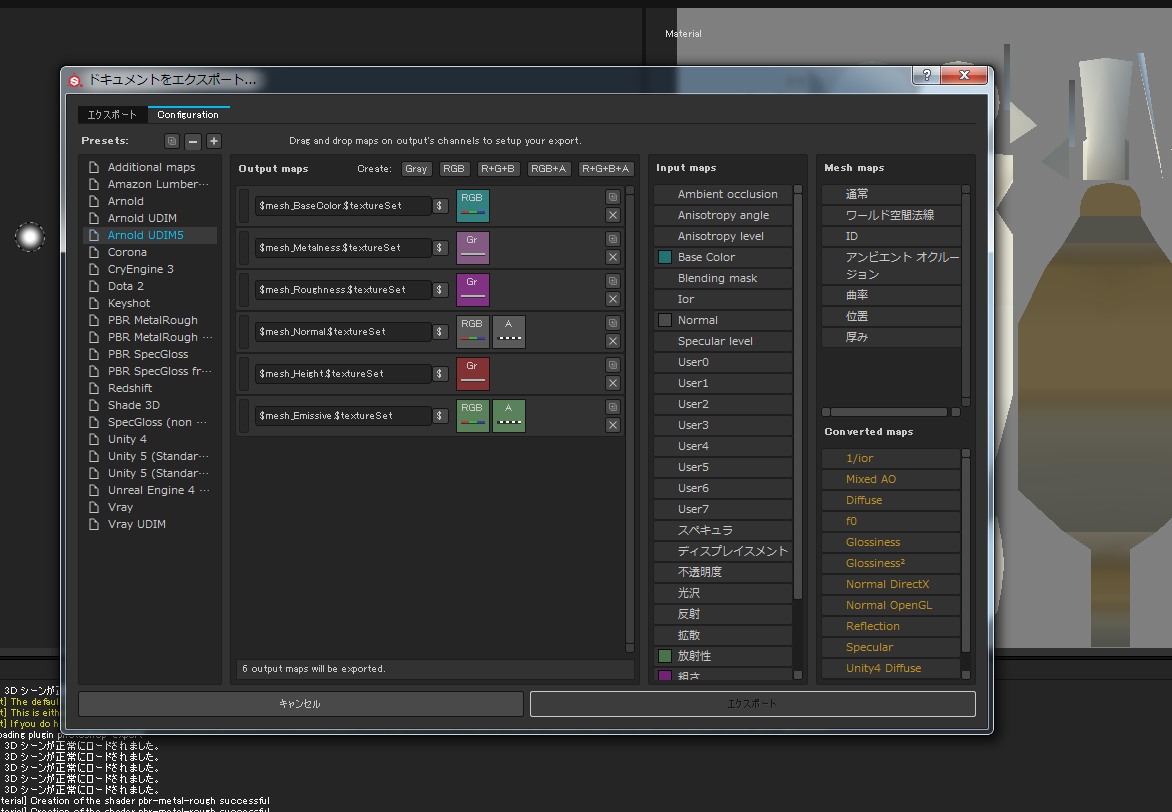Duplicate the Normal output map
Image resolution: width=1172 pixels, height=812 pixels.
point(613,322)
